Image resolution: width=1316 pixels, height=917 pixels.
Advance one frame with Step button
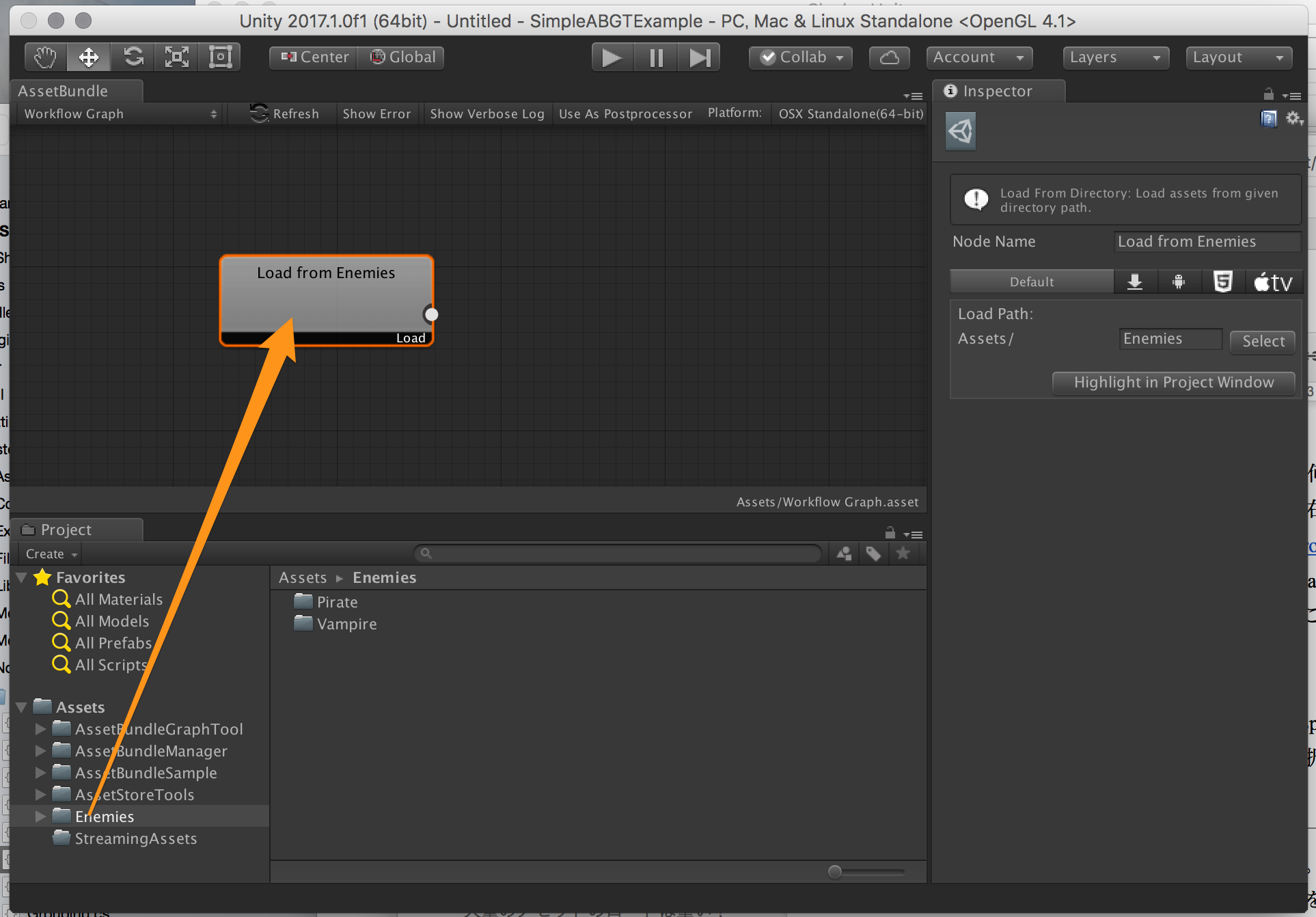pyautogui.click(x=699, y=57)
